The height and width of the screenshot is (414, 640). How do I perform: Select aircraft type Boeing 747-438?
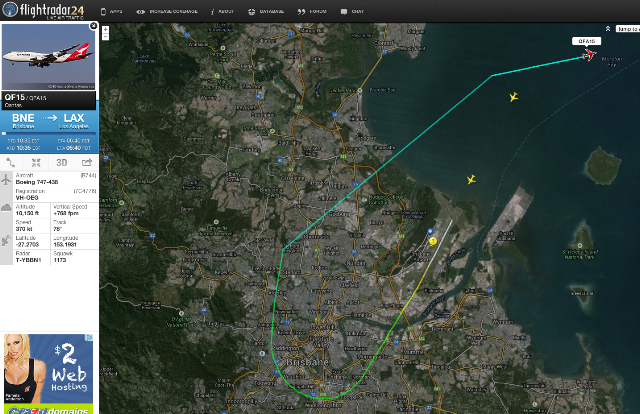(37, 182)
